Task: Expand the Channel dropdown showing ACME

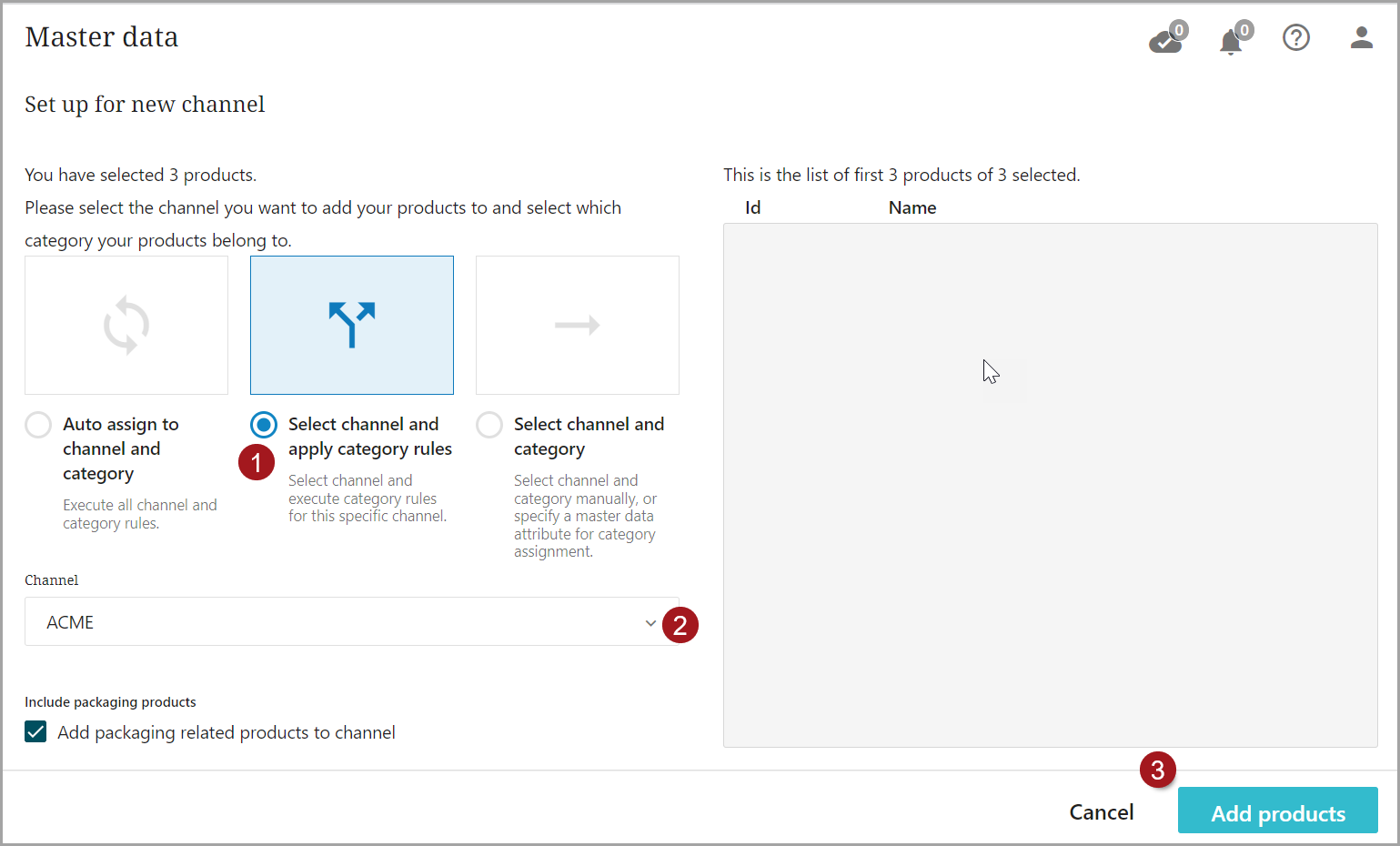Action: click(x=337, y=622)
